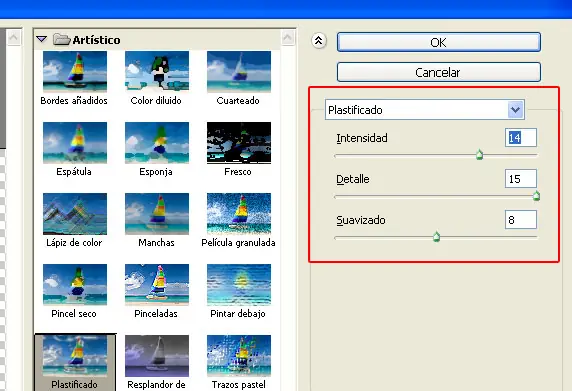Click the Detalle label
This screenshot has width=572, height=391.
[353, 179]
